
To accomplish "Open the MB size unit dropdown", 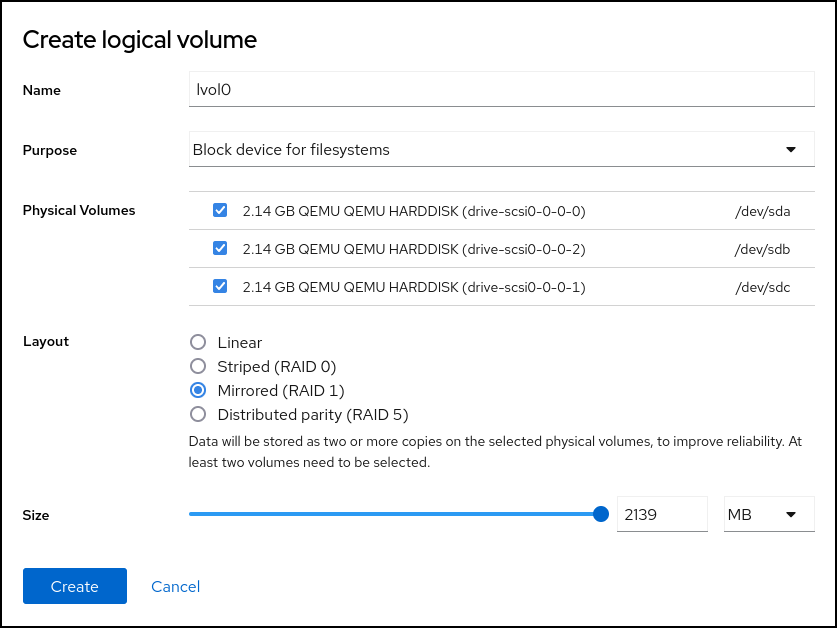I will pyautogui.click(x=767, y=514).
